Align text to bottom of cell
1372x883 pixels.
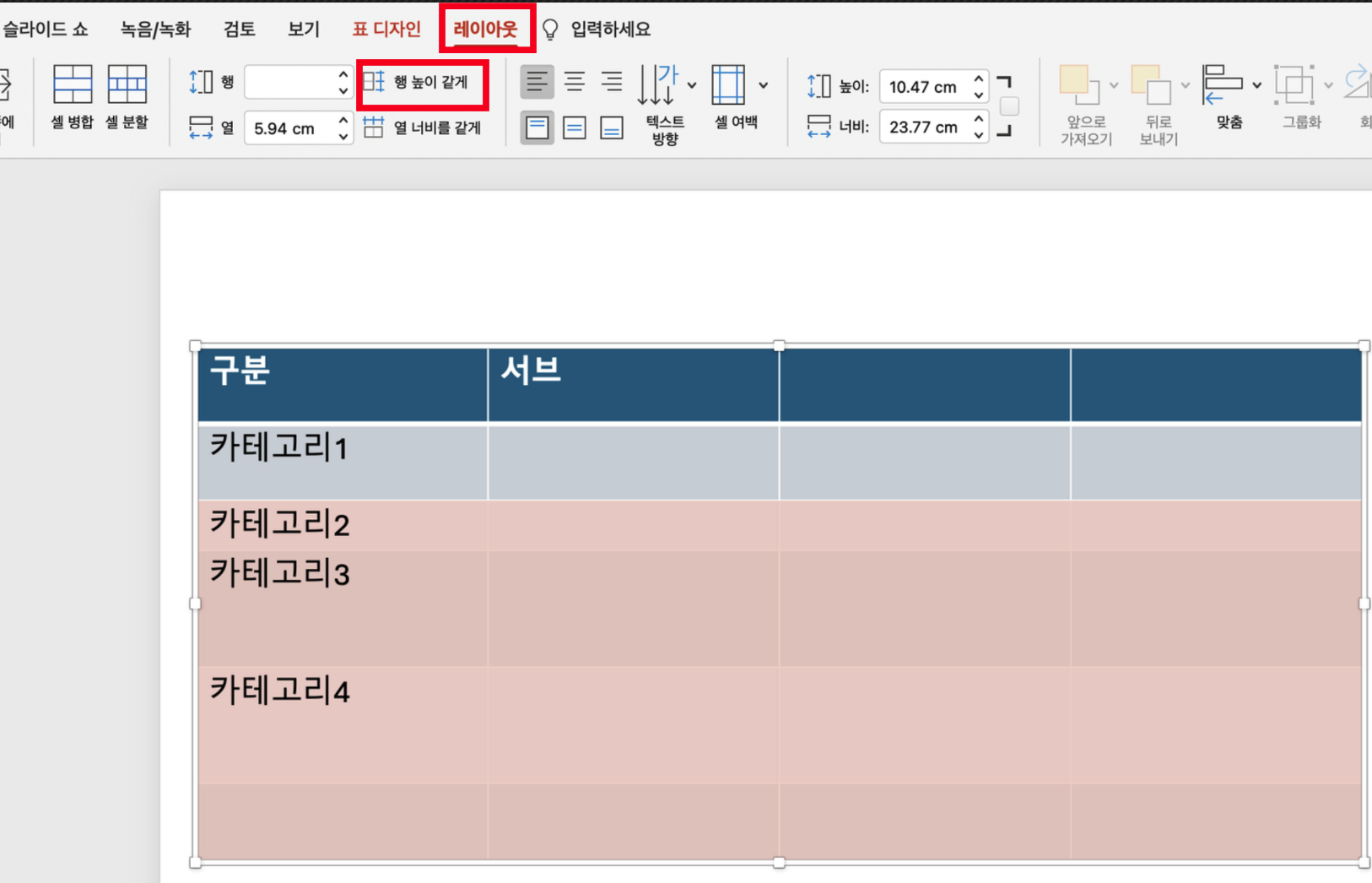coord(612,127)
